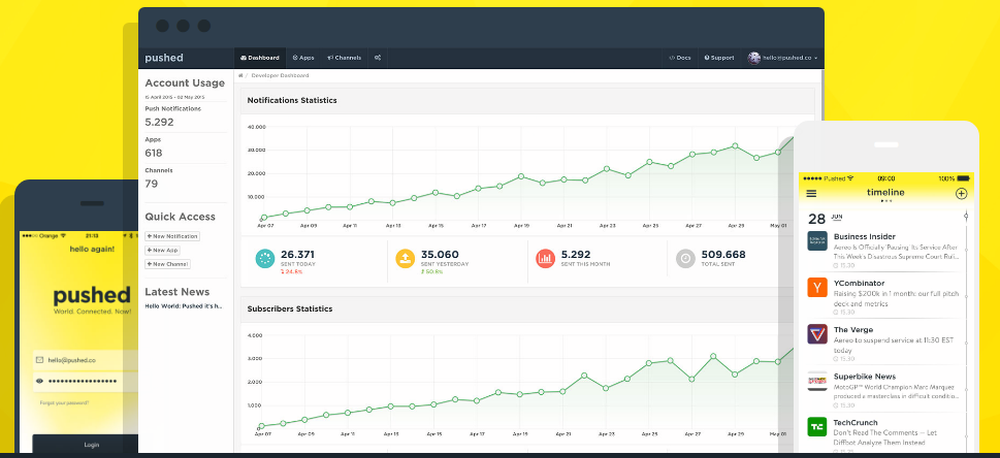Click the 509.668 total sent value
Image resolution: width=1000 pixels, height=458 pixels.
tap(723, 255)
